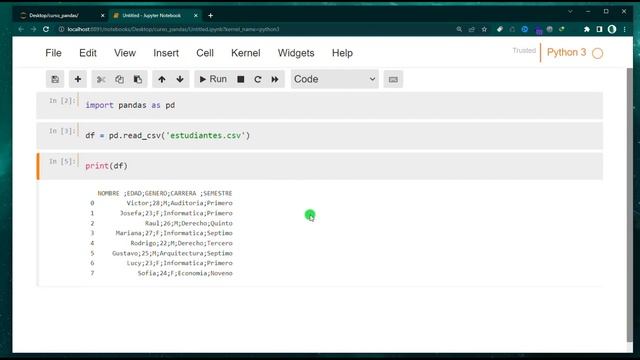Viewport: 640px width, 360px height.
Task: Click the In [2] prompt label
Action: (x=62, y=100)
